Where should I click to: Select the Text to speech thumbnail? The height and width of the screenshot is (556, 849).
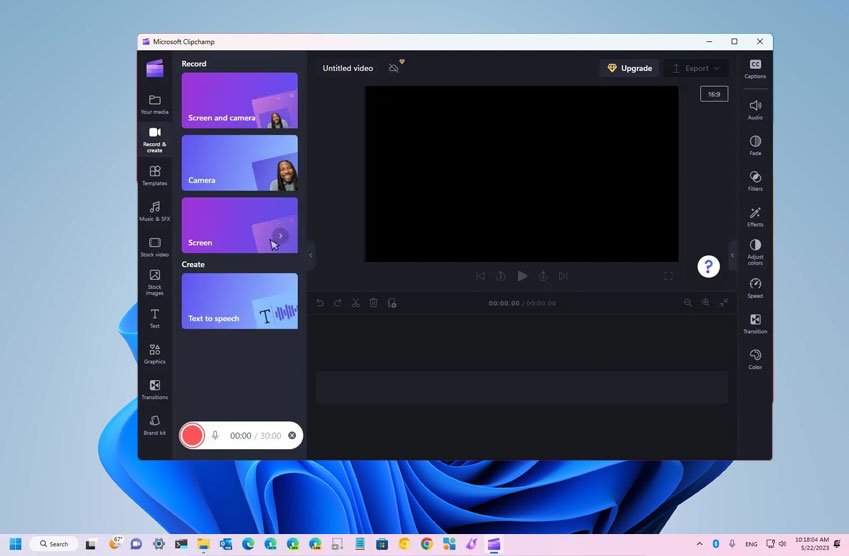[239, 301]
